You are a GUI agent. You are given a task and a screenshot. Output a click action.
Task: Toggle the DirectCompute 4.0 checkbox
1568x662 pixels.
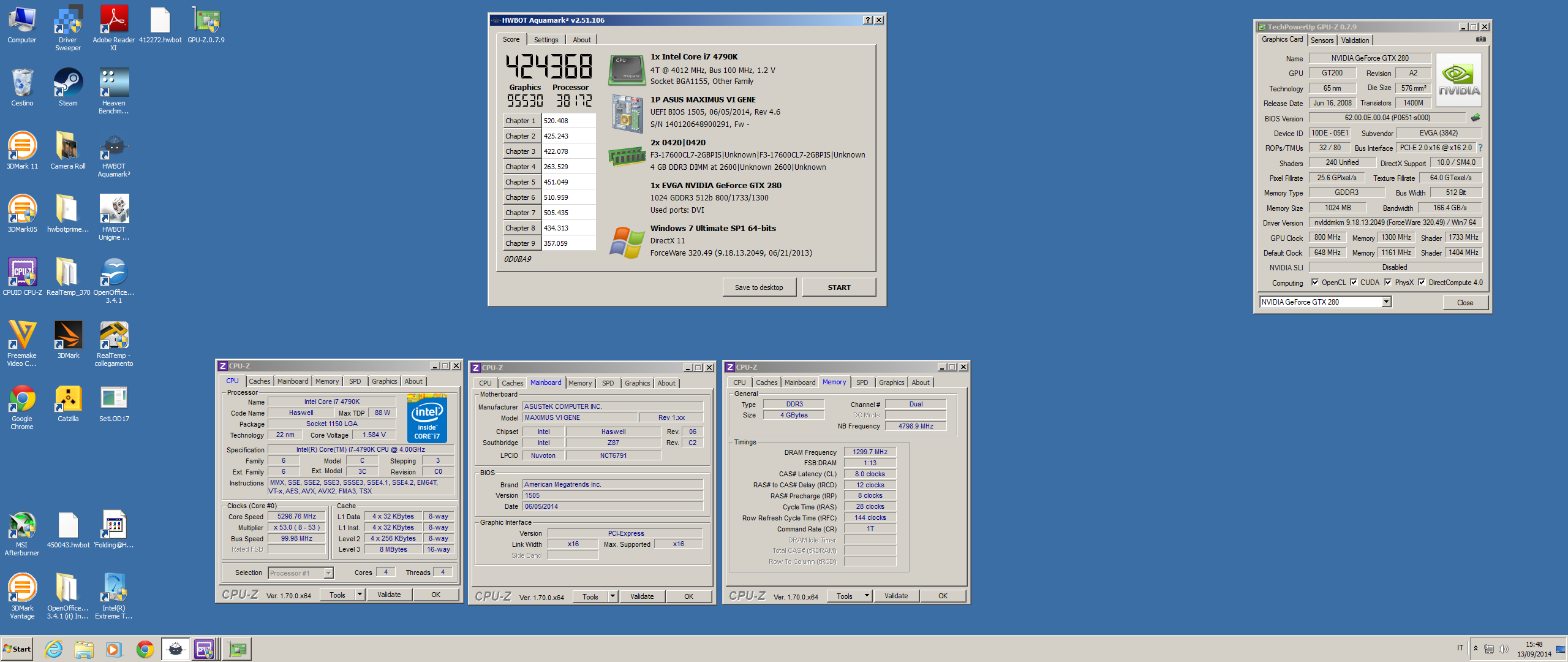(1422, 283)
